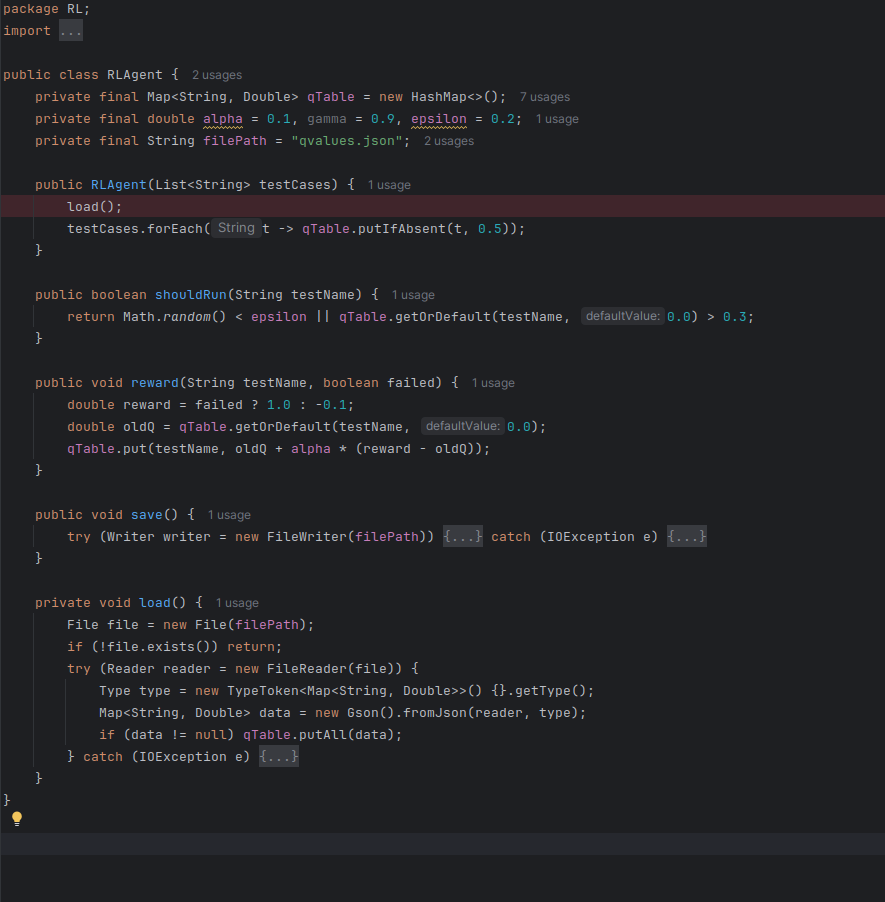This screenshot has height=902, width=885.
Task: Expand folded catch block in load method
Action: click(279, 757)
